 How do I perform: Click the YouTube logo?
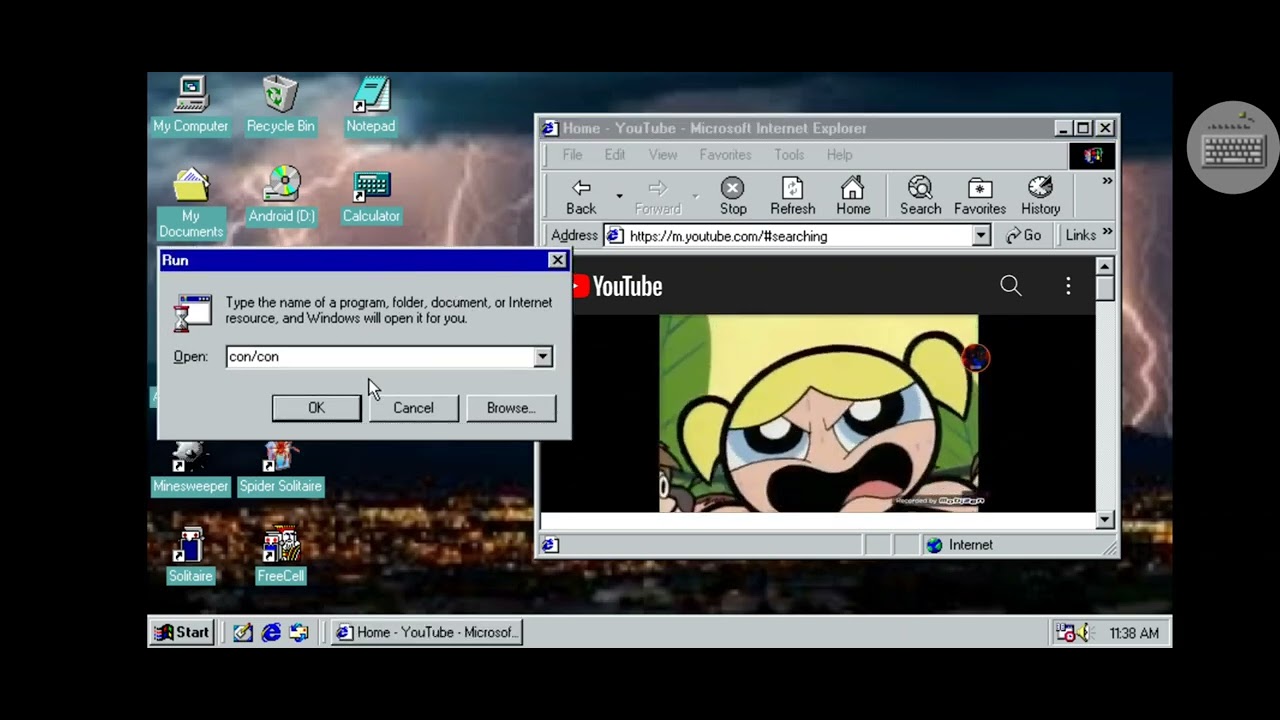pyautogui.click(x=616, y=286)
